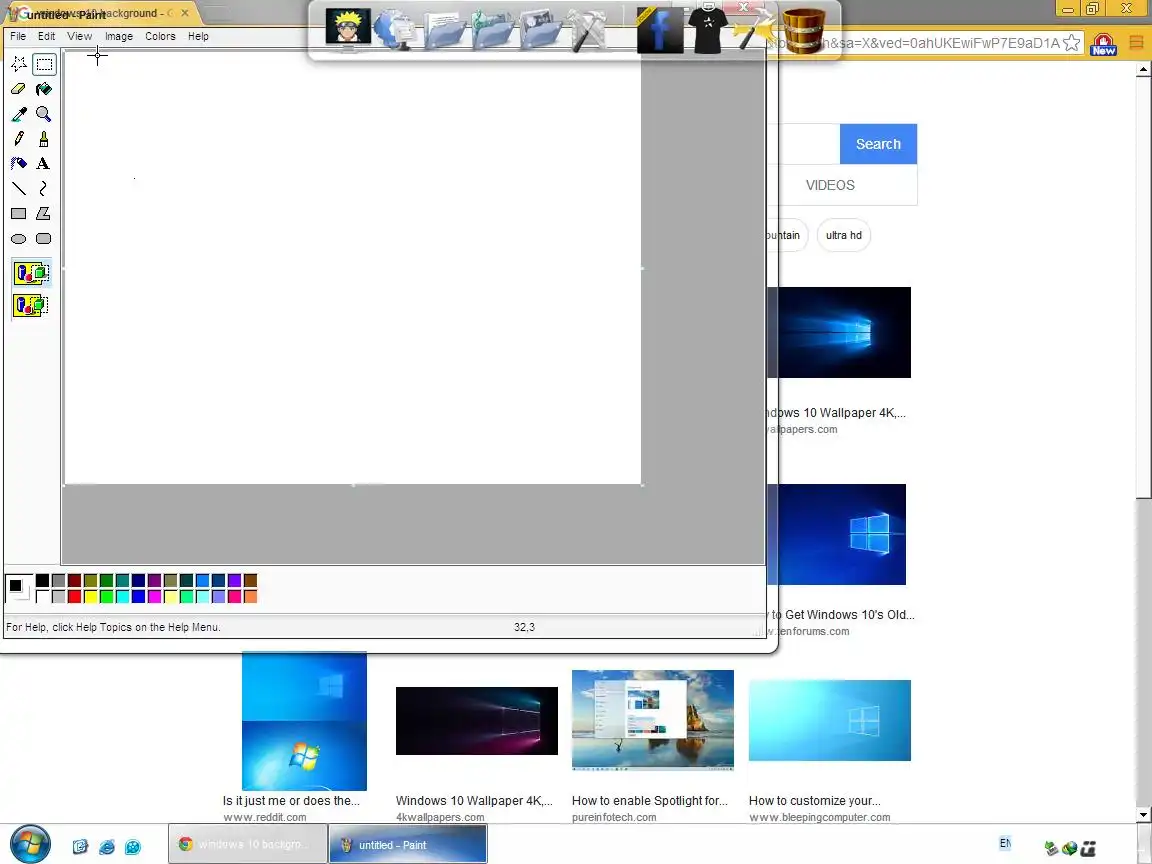Enable opaque selection mode option
The width and height of the screenshot is (1152, 864).
[x=31, y=273]
